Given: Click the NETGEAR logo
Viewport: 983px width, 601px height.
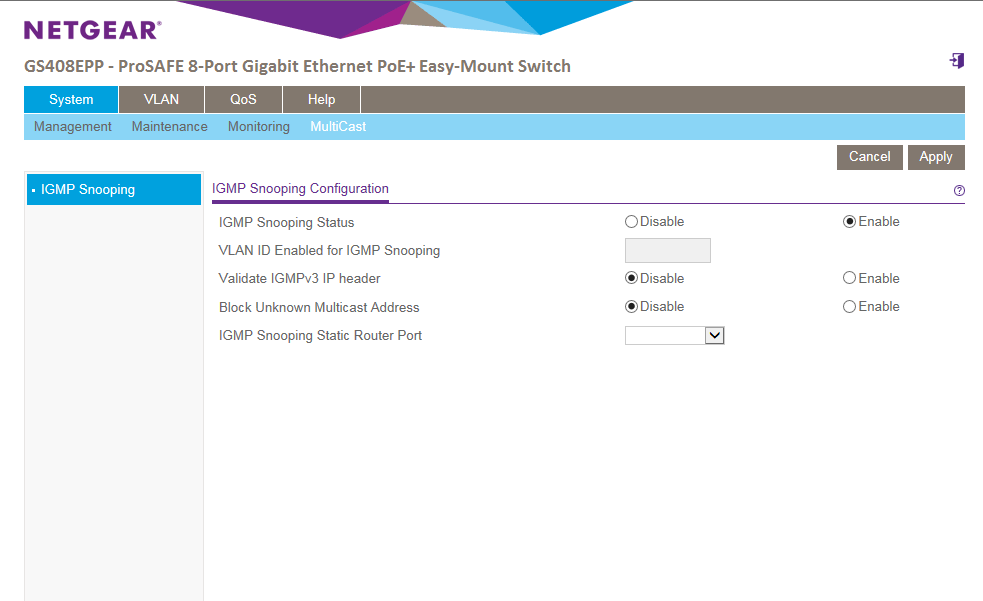Looking at the screenshot, I should pyautogui.click(x=92, y=30).
